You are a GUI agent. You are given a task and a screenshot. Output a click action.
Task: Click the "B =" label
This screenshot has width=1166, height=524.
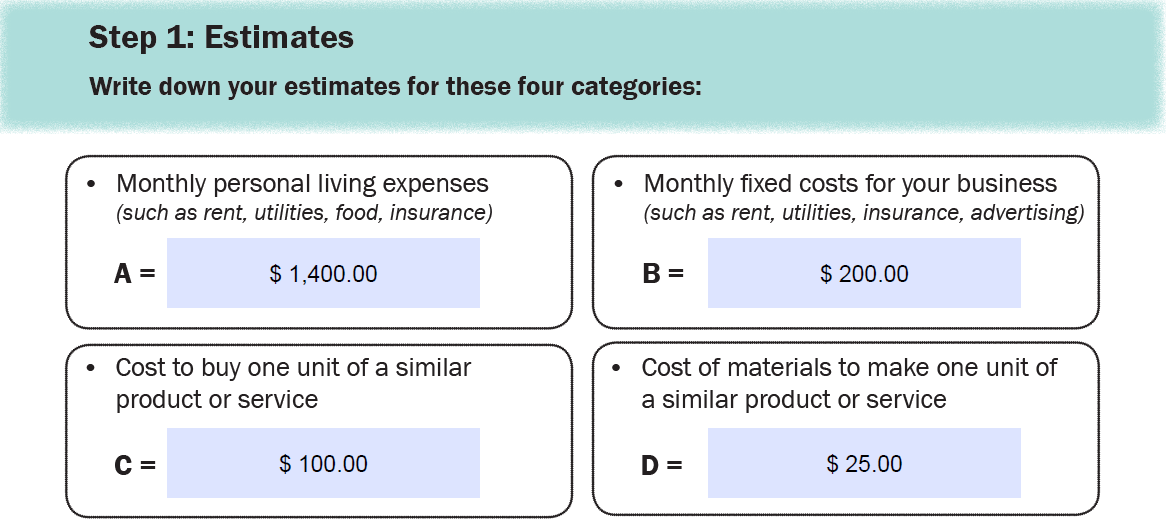click(x=662, y=273)
